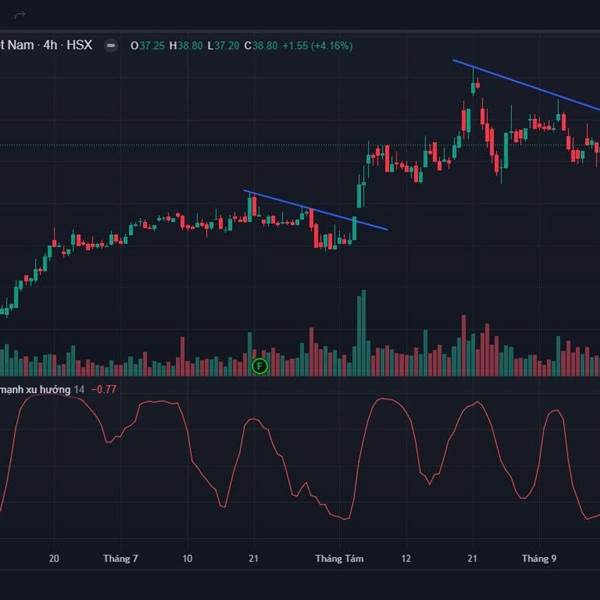Click the change value +1.55 (+4.16%)
Screen dimensions: 600x600
(318, 46)
